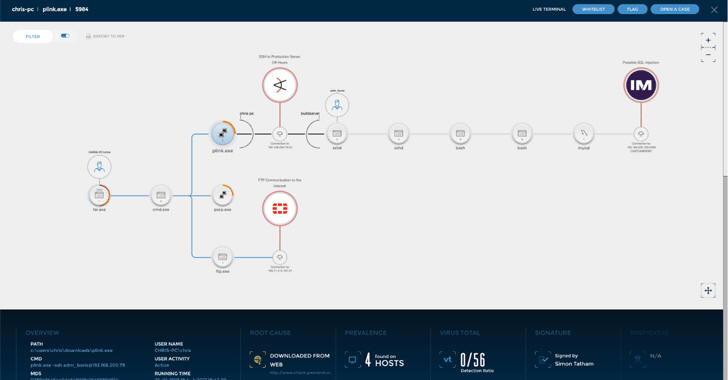
Task: Click the Open a Case button
Action: tap(675, 9)
